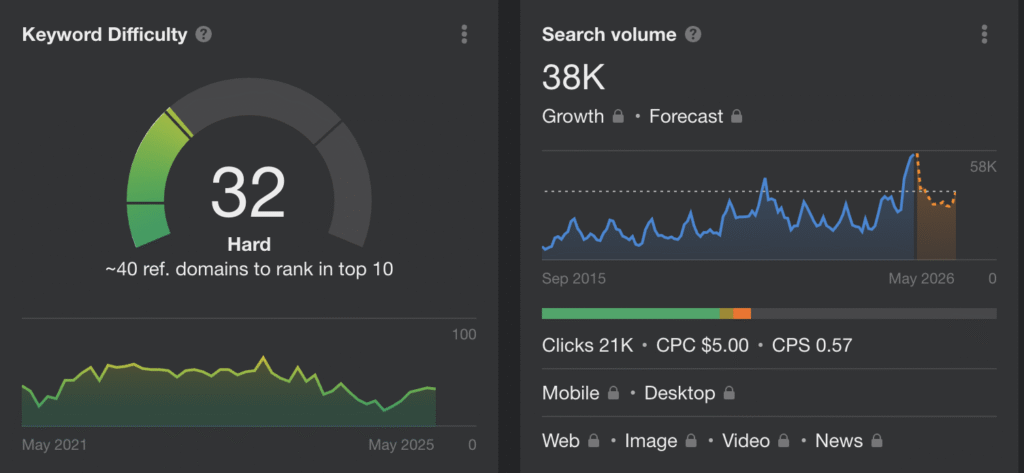1024x473 pixels.
Task: Click the green segment of the clicks bar
Action: [x=631, y=314]
